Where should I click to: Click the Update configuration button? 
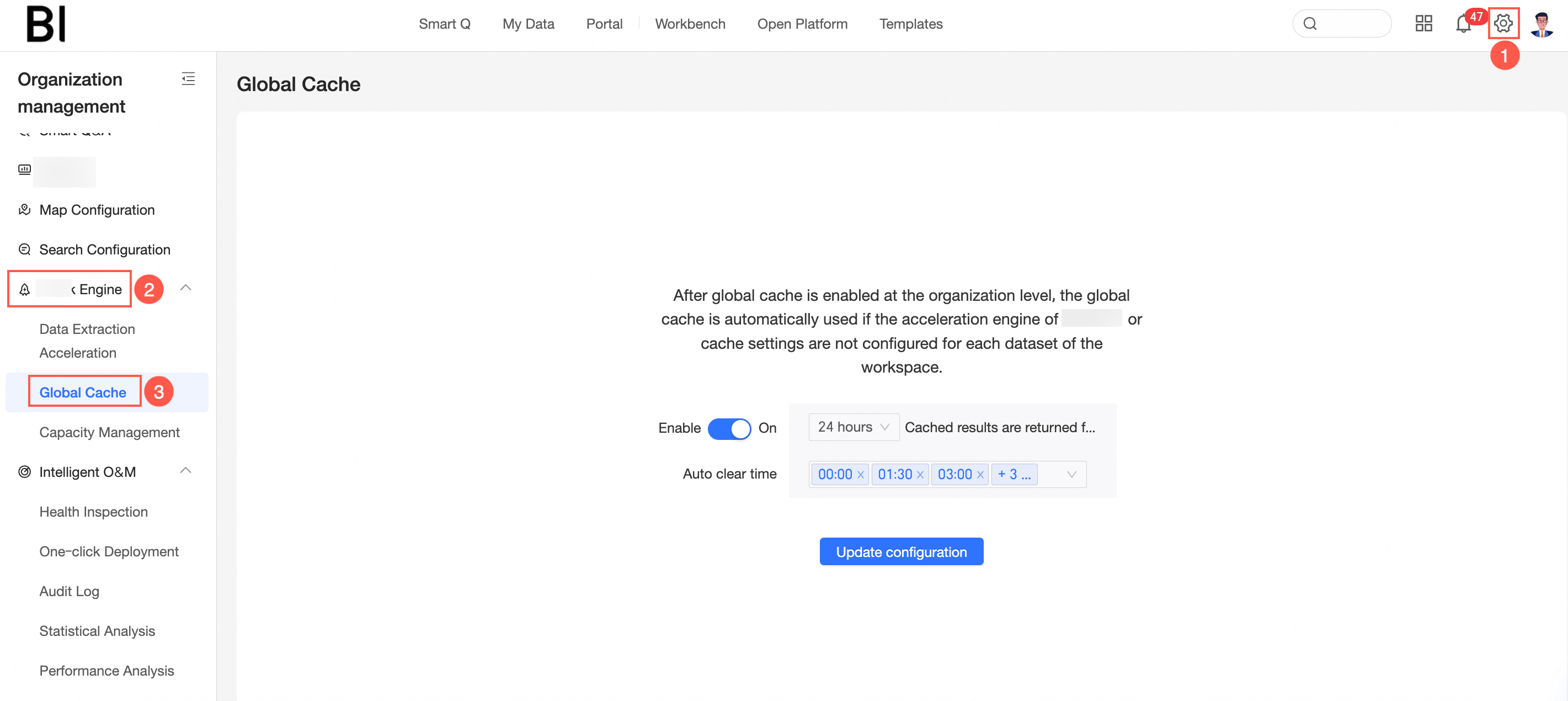901,551
